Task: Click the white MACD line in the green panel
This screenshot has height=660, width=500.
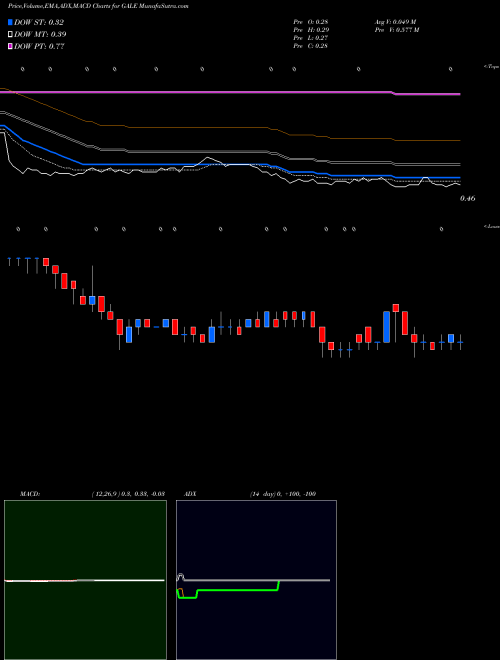Action: tap(84, 580)
